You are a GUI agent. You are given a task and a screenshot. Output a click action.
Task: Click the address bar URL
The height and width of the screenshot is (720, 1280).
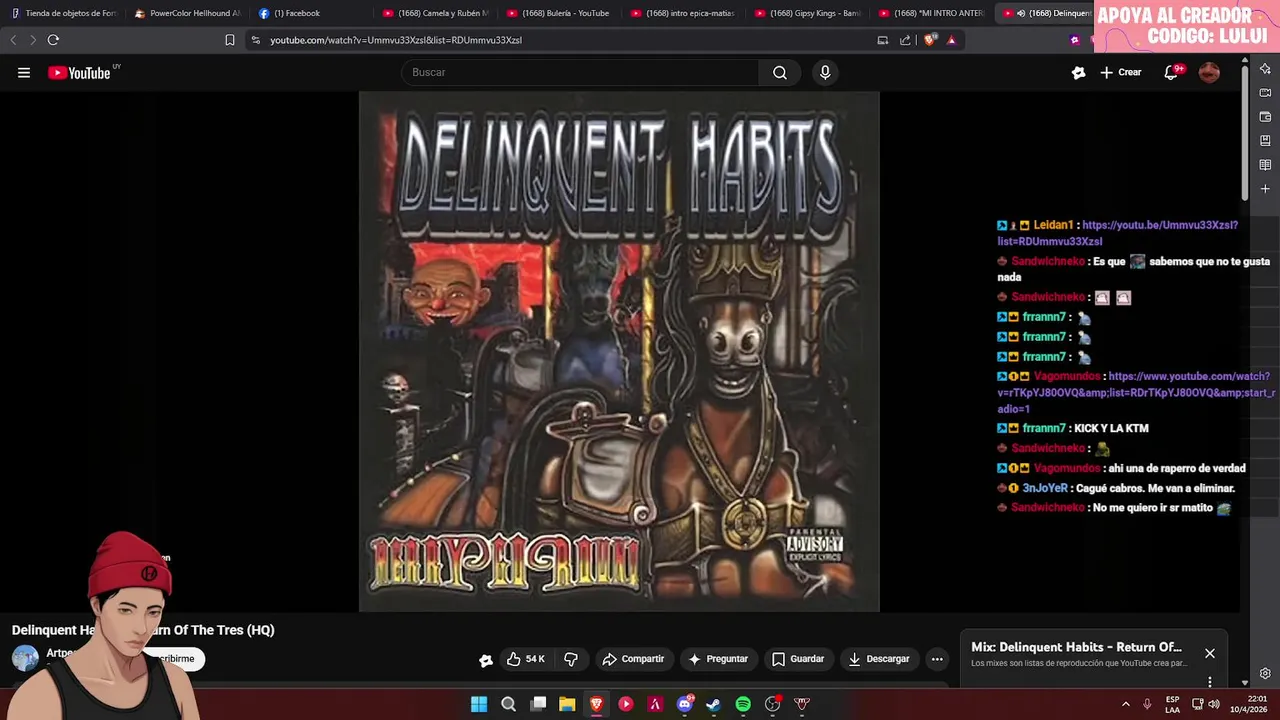[396, 40]
